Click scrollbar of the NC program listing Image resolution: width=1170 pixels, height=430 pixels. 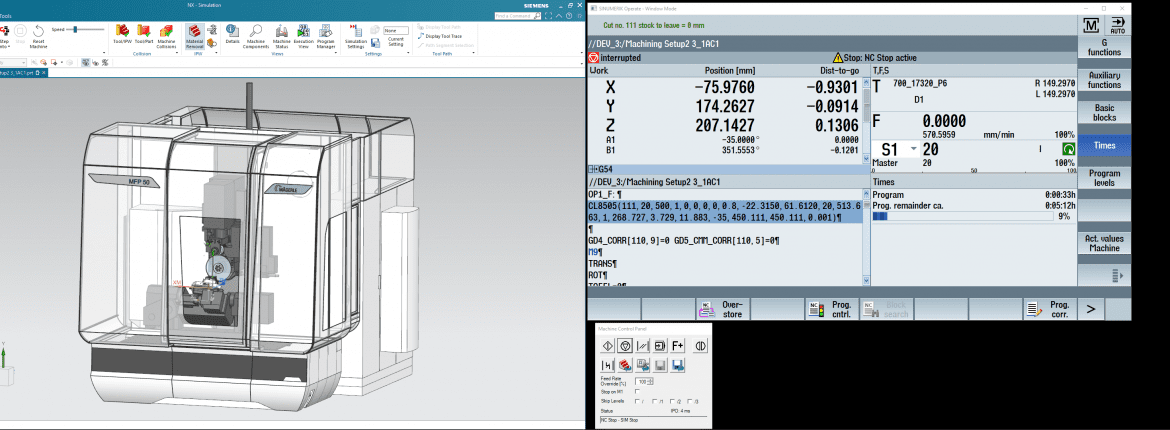pos(866,237)
